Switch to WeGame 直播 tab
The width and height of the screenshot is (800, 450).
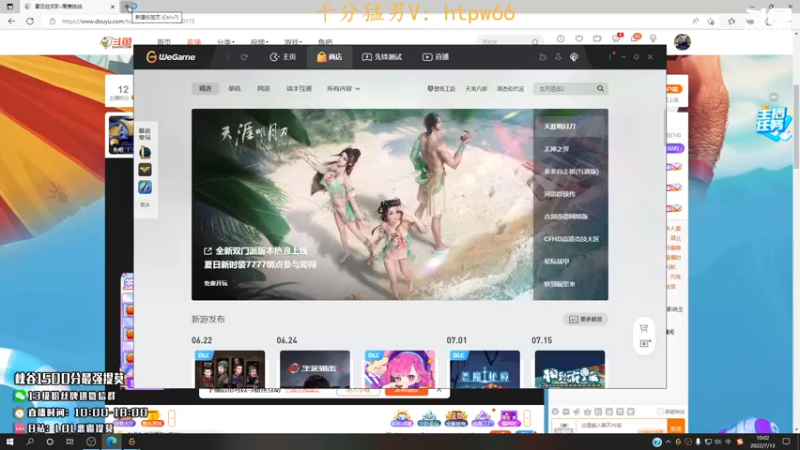tap(436, 57)
